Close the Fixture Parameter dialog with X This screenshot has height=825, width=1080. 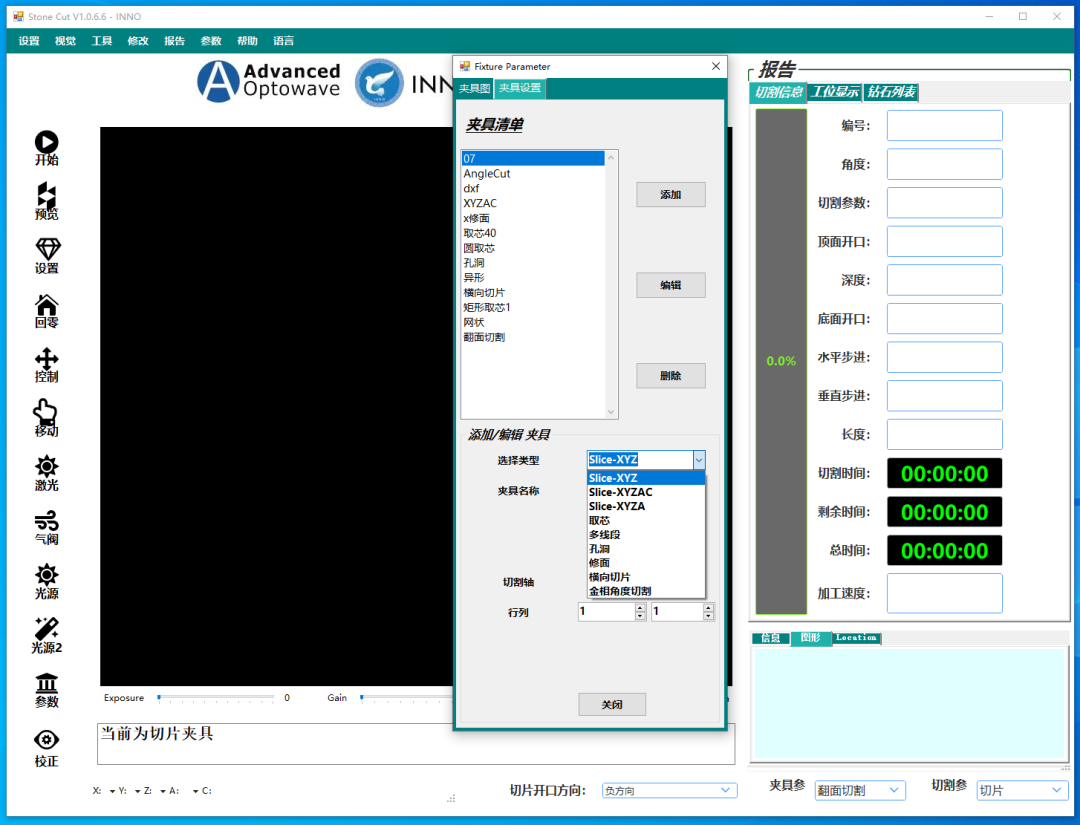click(716, 66)
